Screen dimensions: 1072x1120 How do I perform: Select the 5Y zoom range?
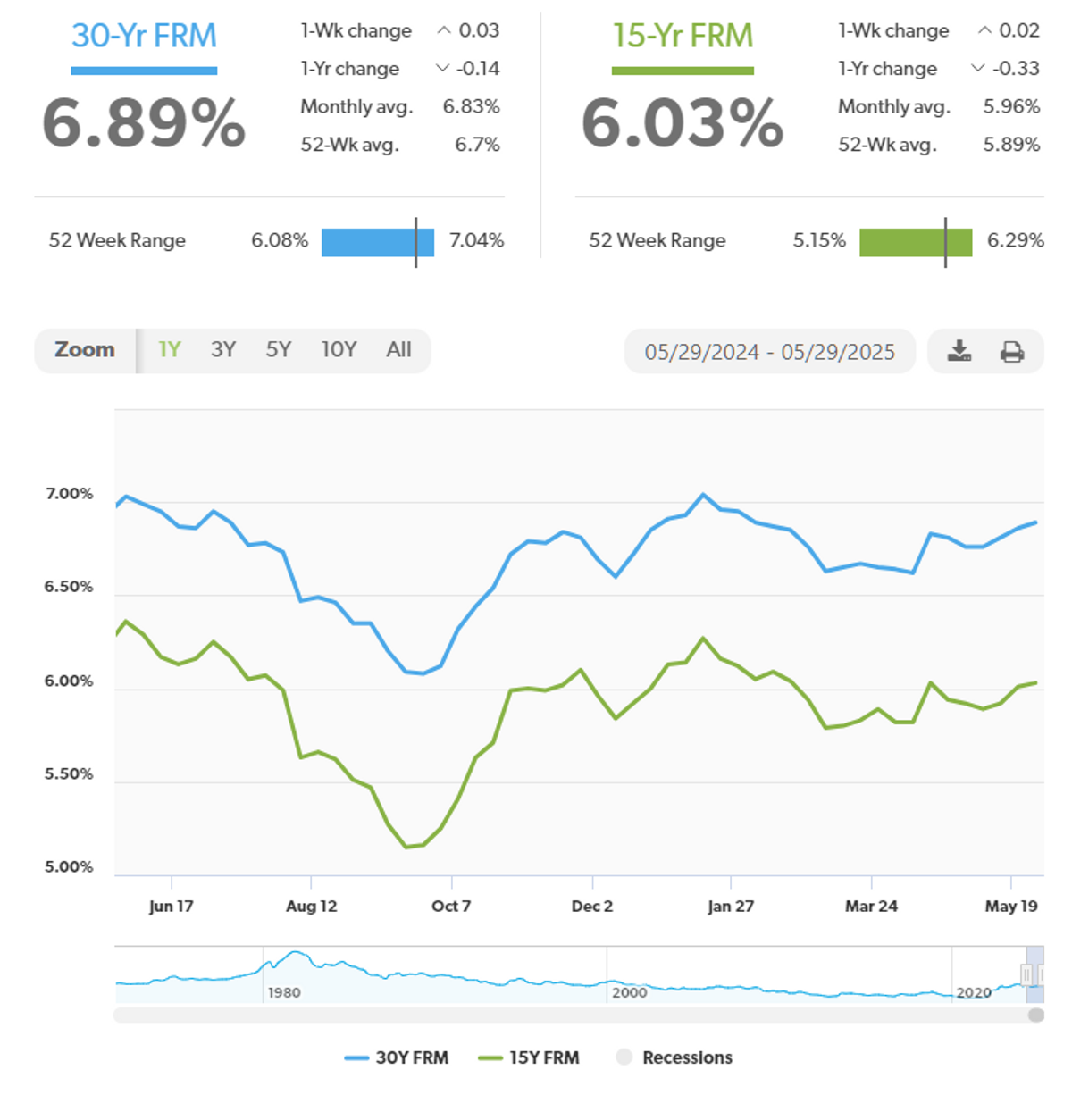click(x=279, y=350)
